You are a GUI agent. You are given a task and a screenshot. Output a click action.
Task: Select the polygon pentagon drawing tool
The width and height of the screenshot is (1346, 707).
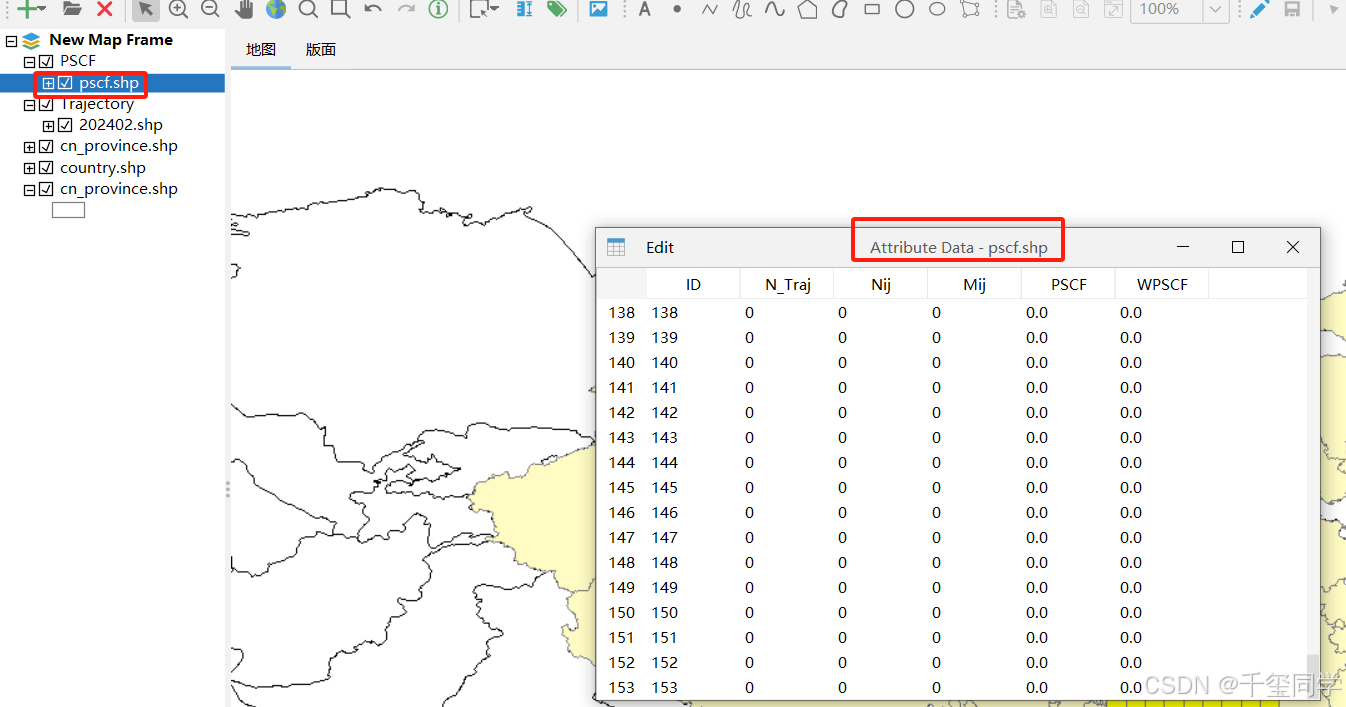(807, 9)
